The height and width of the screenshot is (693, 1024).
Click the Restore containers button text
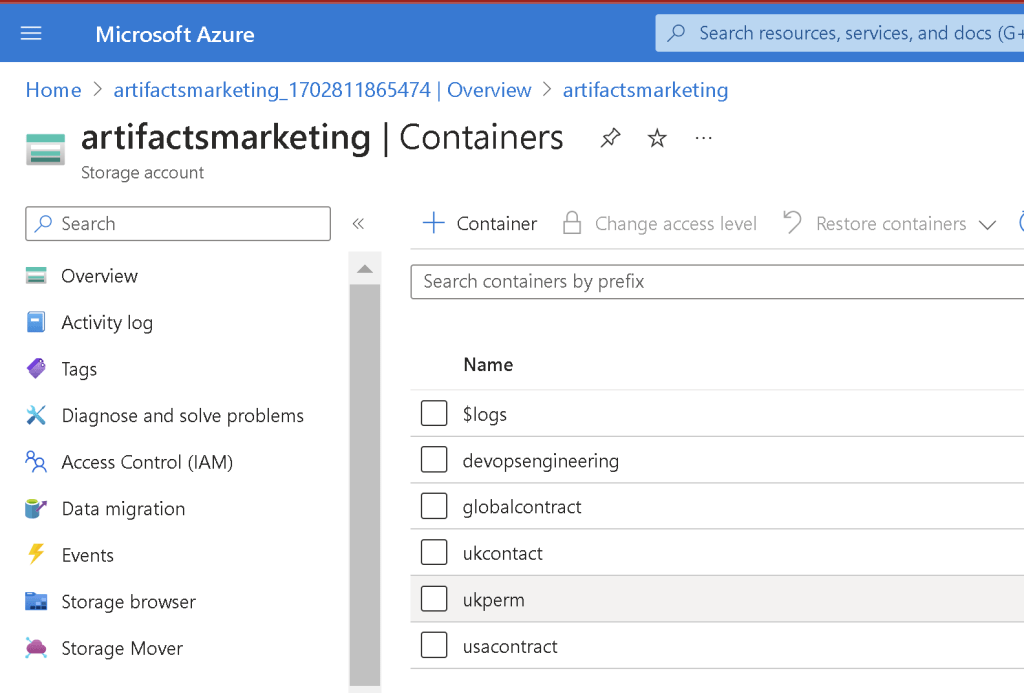891,223
